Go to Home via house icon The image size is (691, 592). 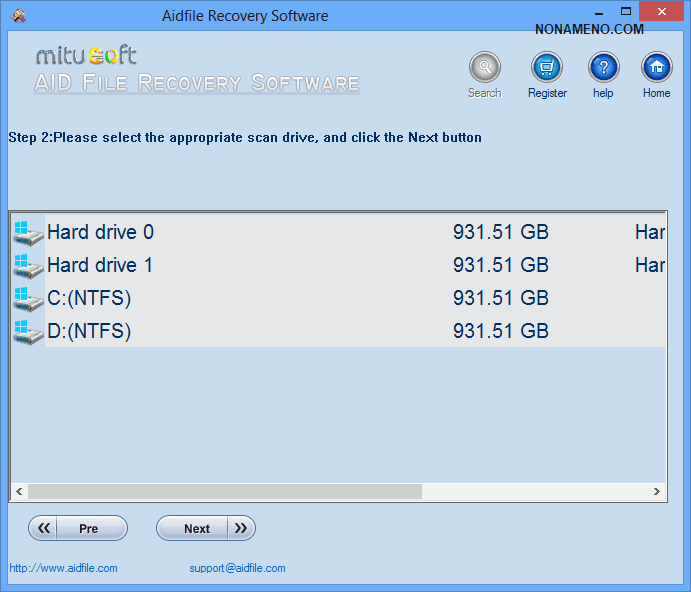656,68
